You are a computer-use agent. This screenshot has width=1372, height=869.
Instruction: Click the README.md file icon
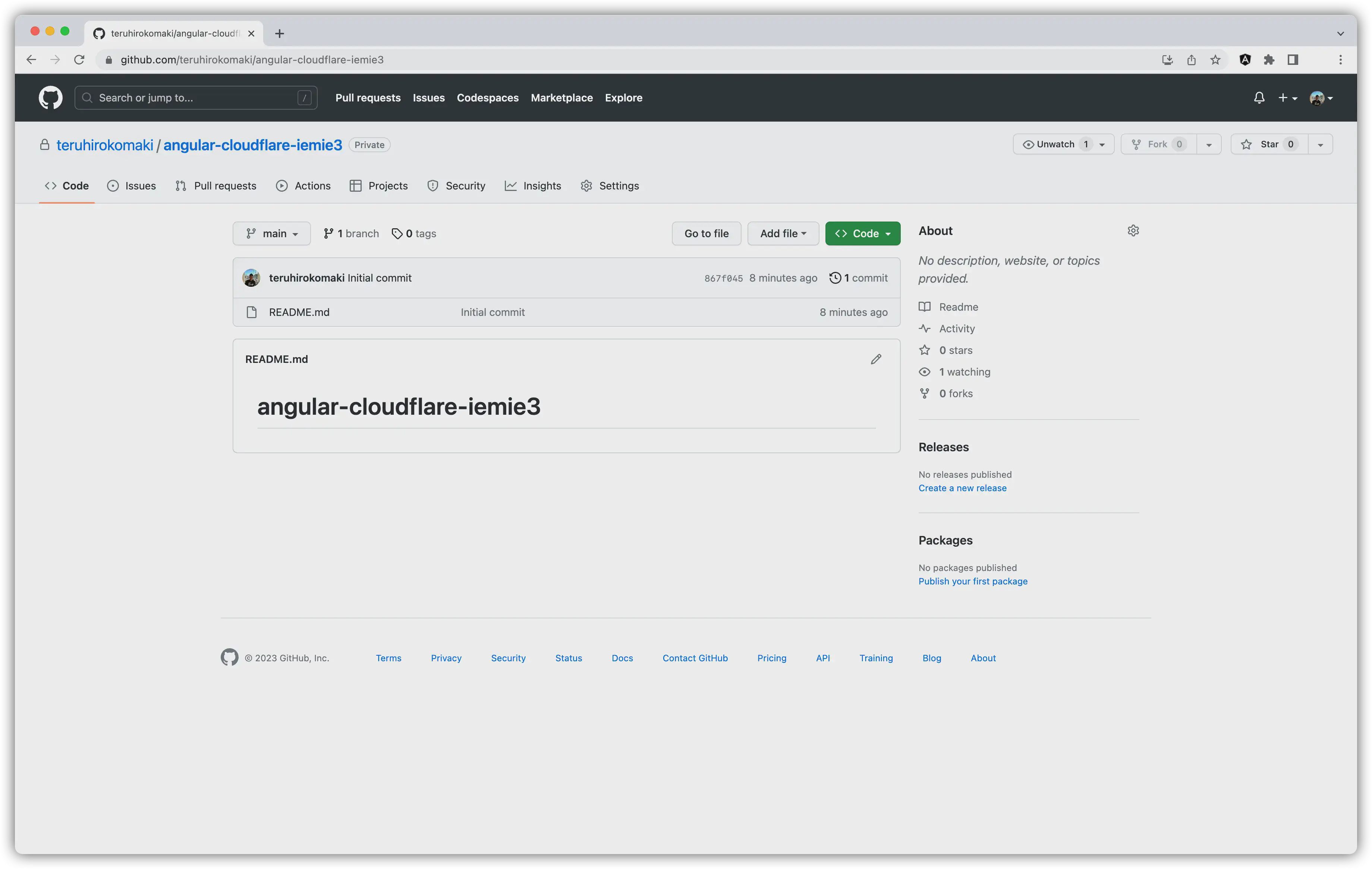click(251, 312)
